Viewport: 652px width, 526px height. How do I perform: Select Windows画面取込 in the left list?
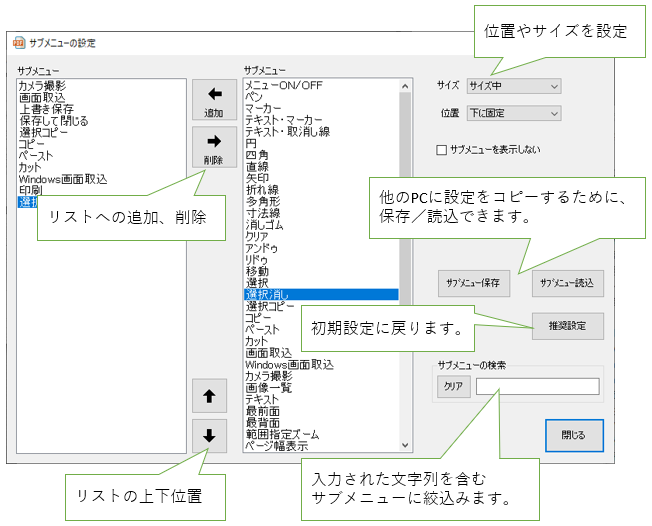(62, 179)
